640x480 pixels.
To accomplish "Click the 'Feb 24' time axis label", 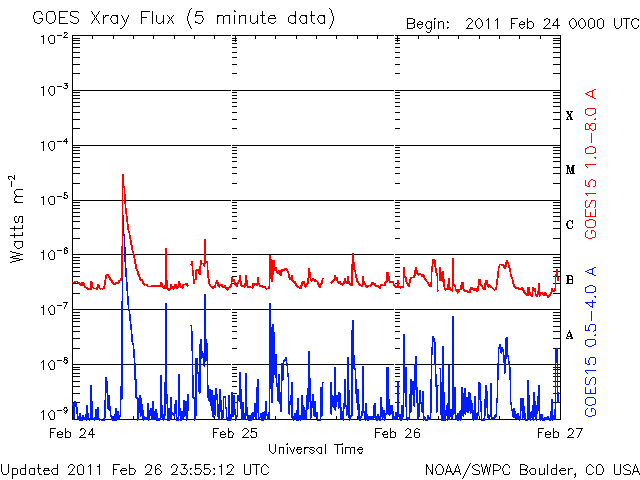I will pyautogui.click(x=74, y=434).
